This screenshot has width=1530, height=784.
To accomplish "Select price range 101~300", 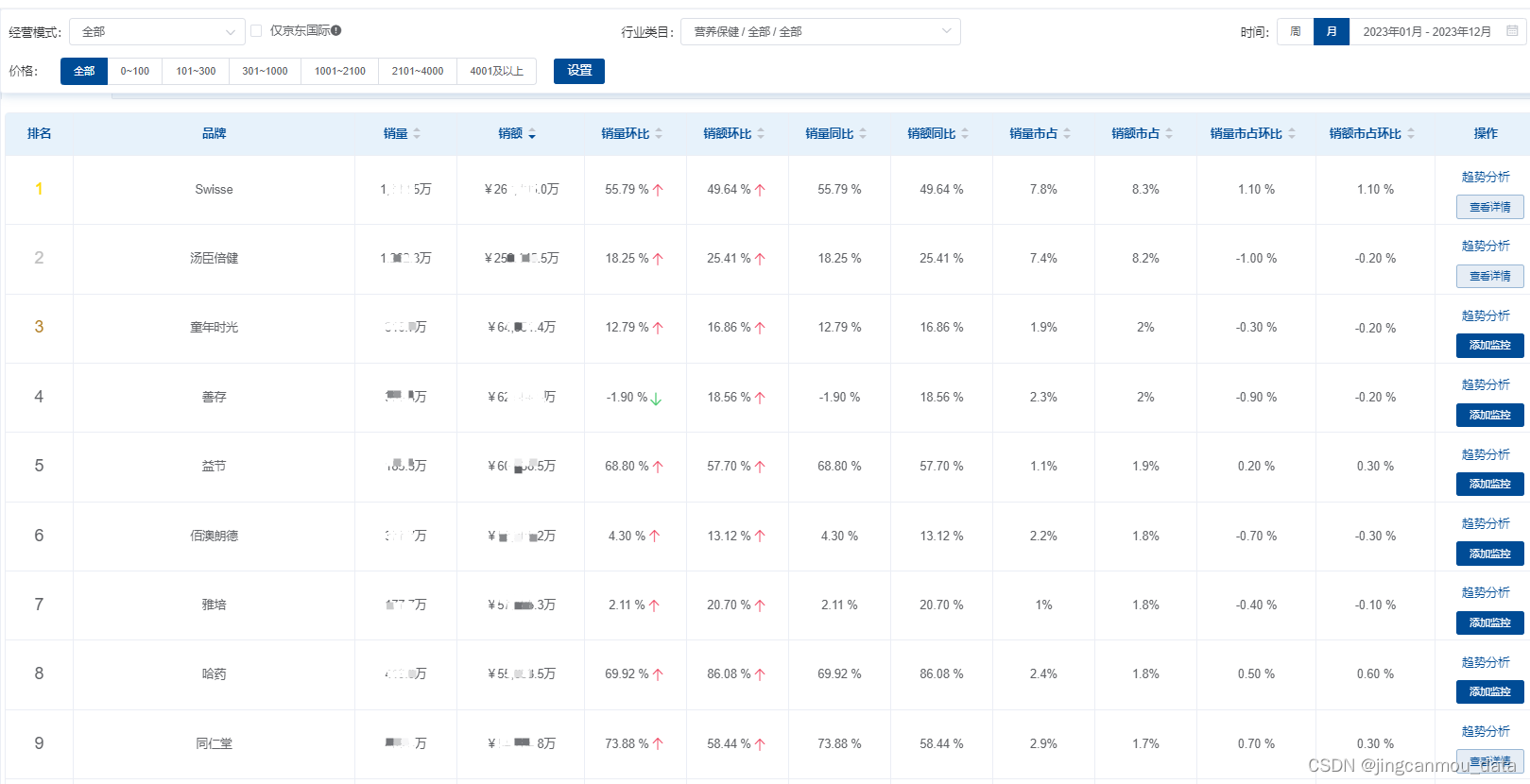I will pyautogui.click(x=196, y=71).
